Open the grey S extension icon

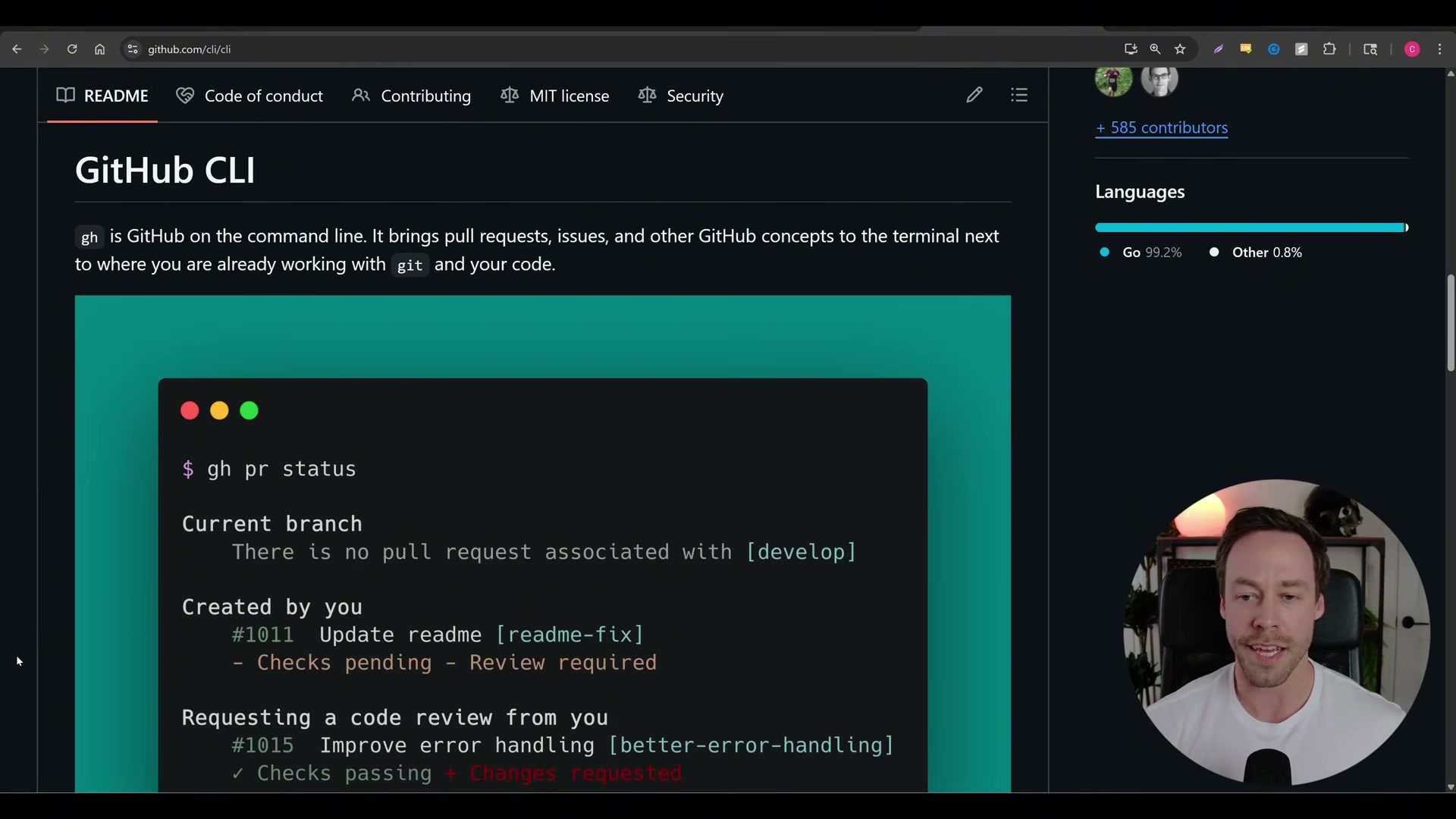[x=1301, y=49]
